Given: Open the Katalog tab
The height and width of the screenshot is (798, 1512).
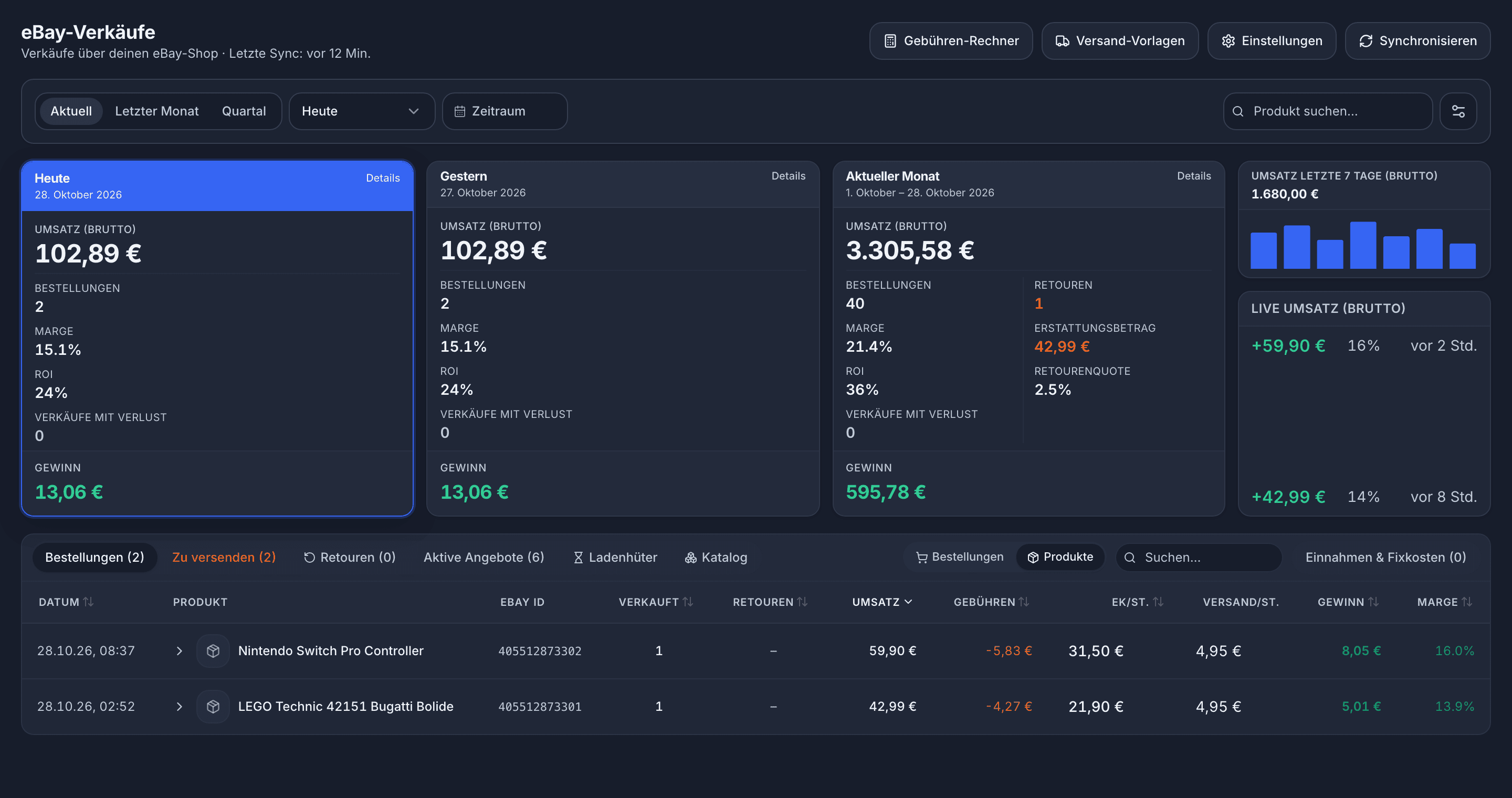Looking at the screenshot, I should [x=716, y=557].
